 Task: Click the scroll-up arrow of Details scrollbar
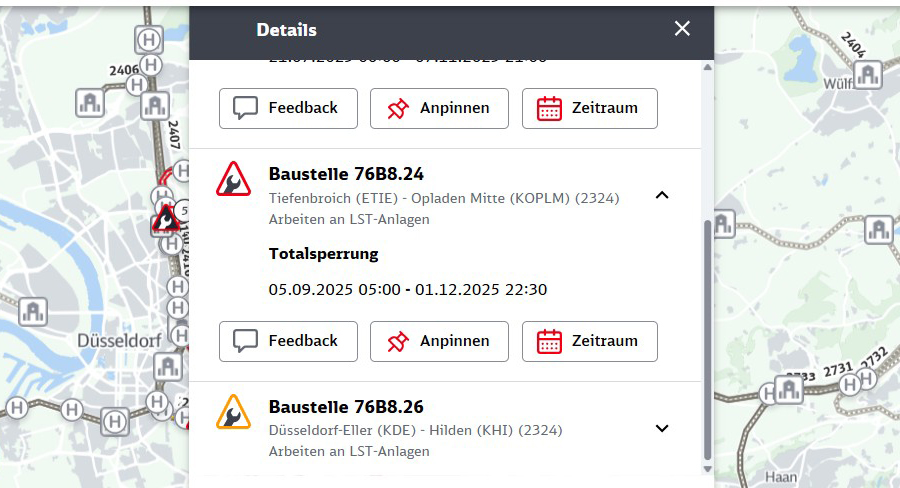pos(708,67)
